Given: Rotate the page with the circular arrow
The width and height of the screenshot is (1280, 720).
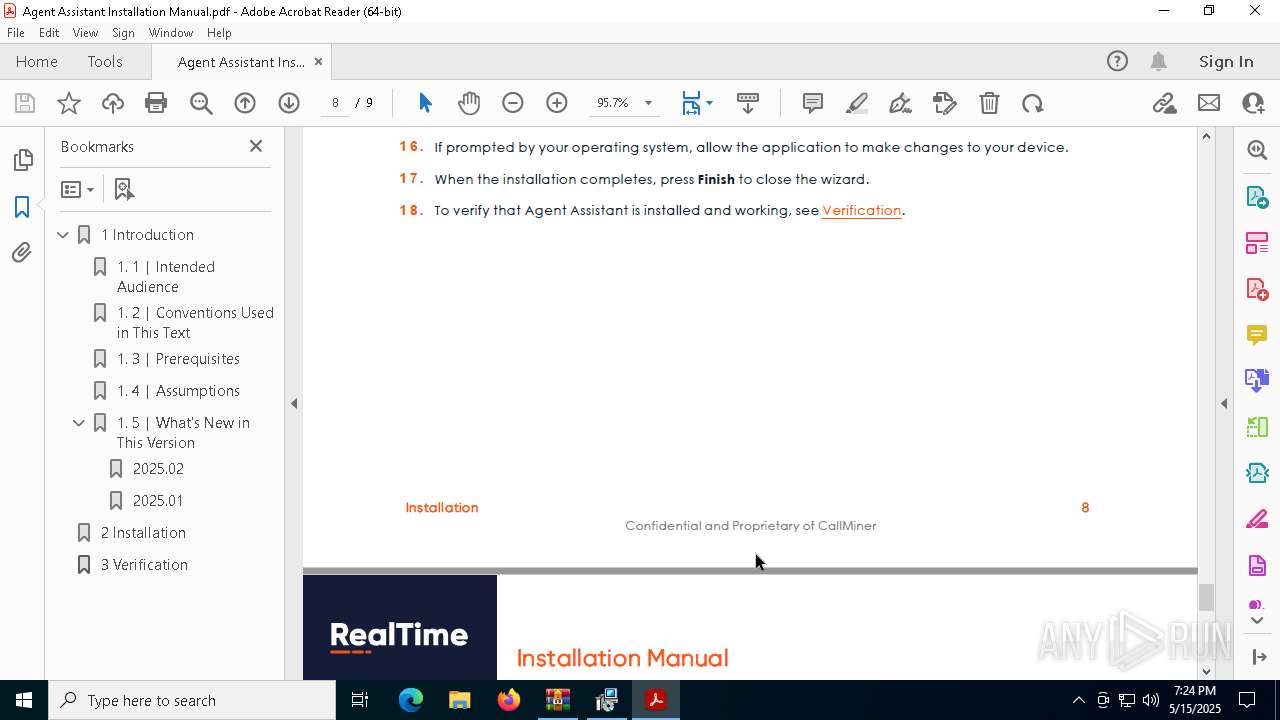Looking at the screenshot, I should pyautogui.click(x=1033, y=103).
